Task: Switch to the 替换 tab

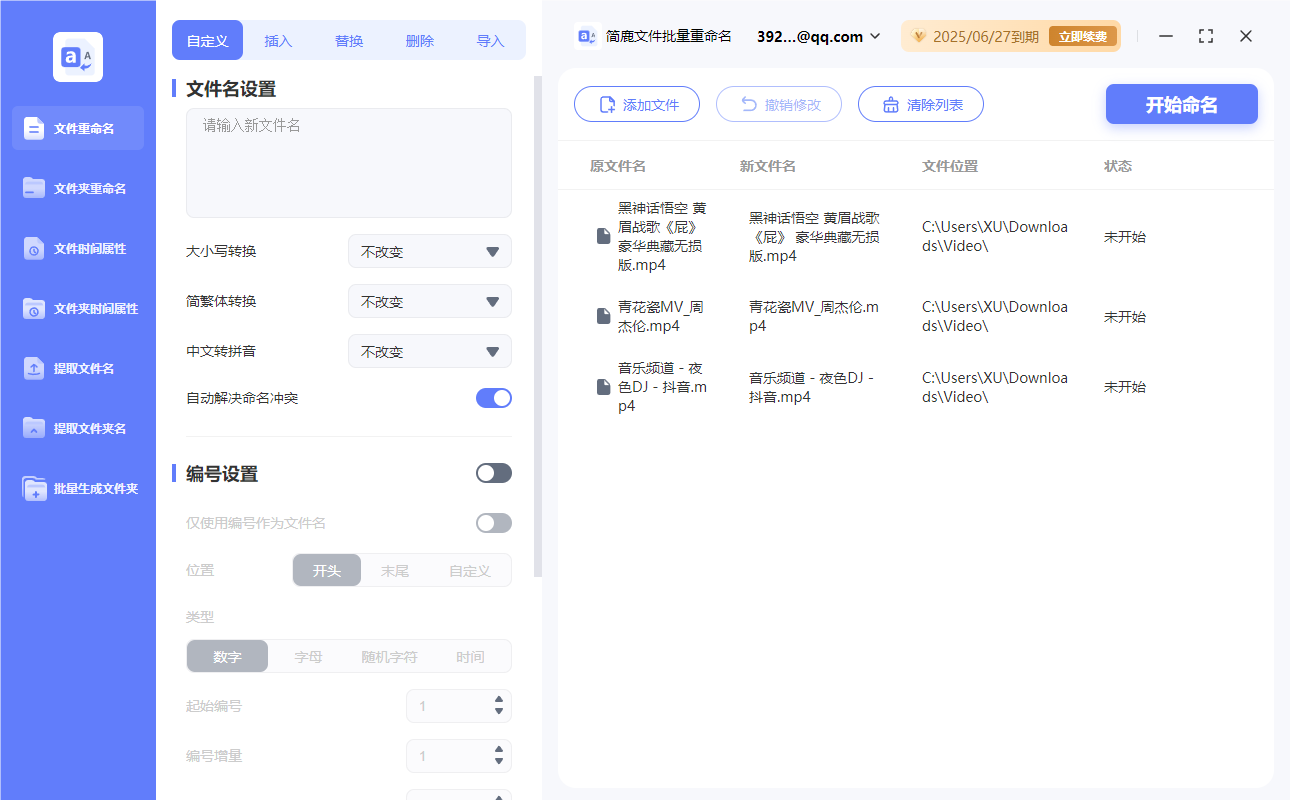Action: coord(349,40)
